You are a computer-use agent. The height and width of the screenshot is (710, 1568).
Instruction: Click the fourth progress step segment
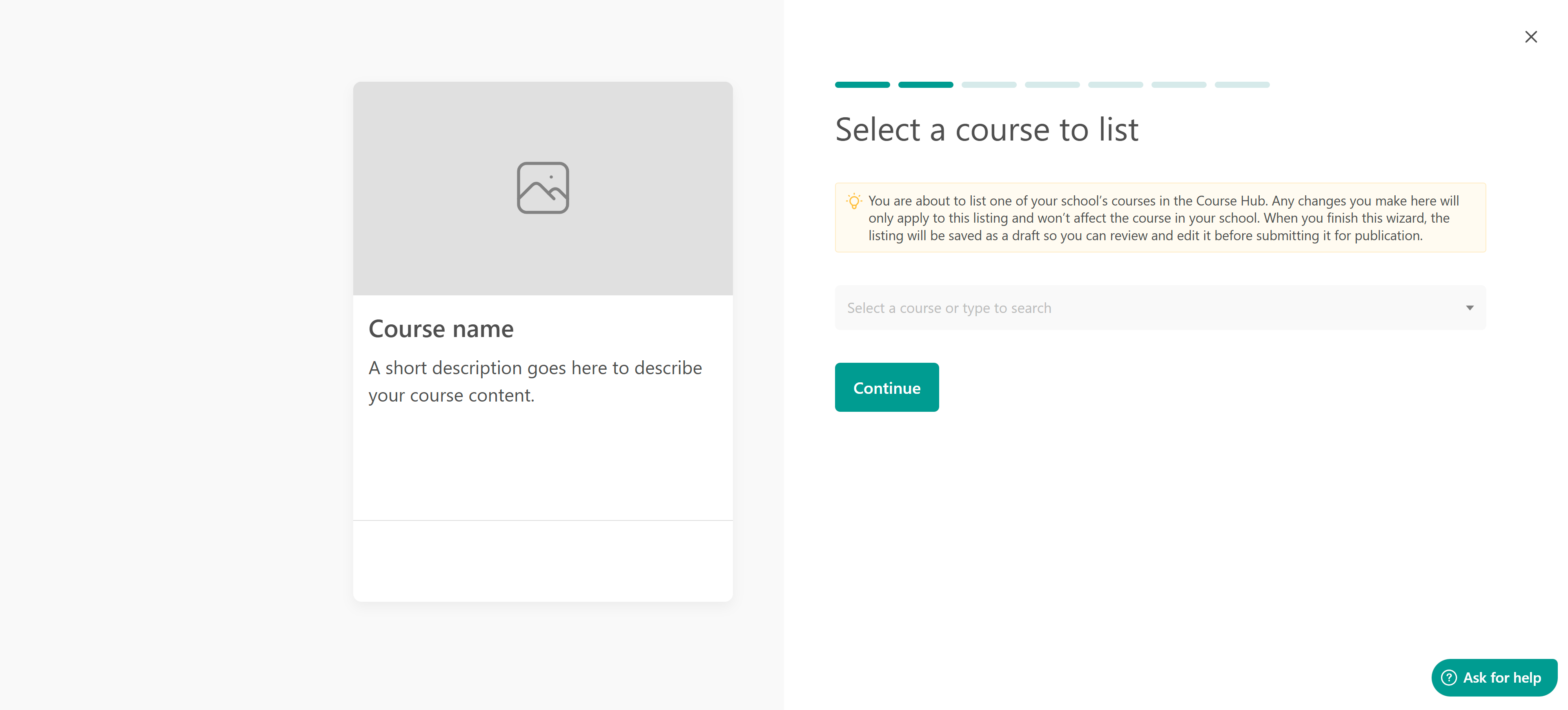(1052, 85)
